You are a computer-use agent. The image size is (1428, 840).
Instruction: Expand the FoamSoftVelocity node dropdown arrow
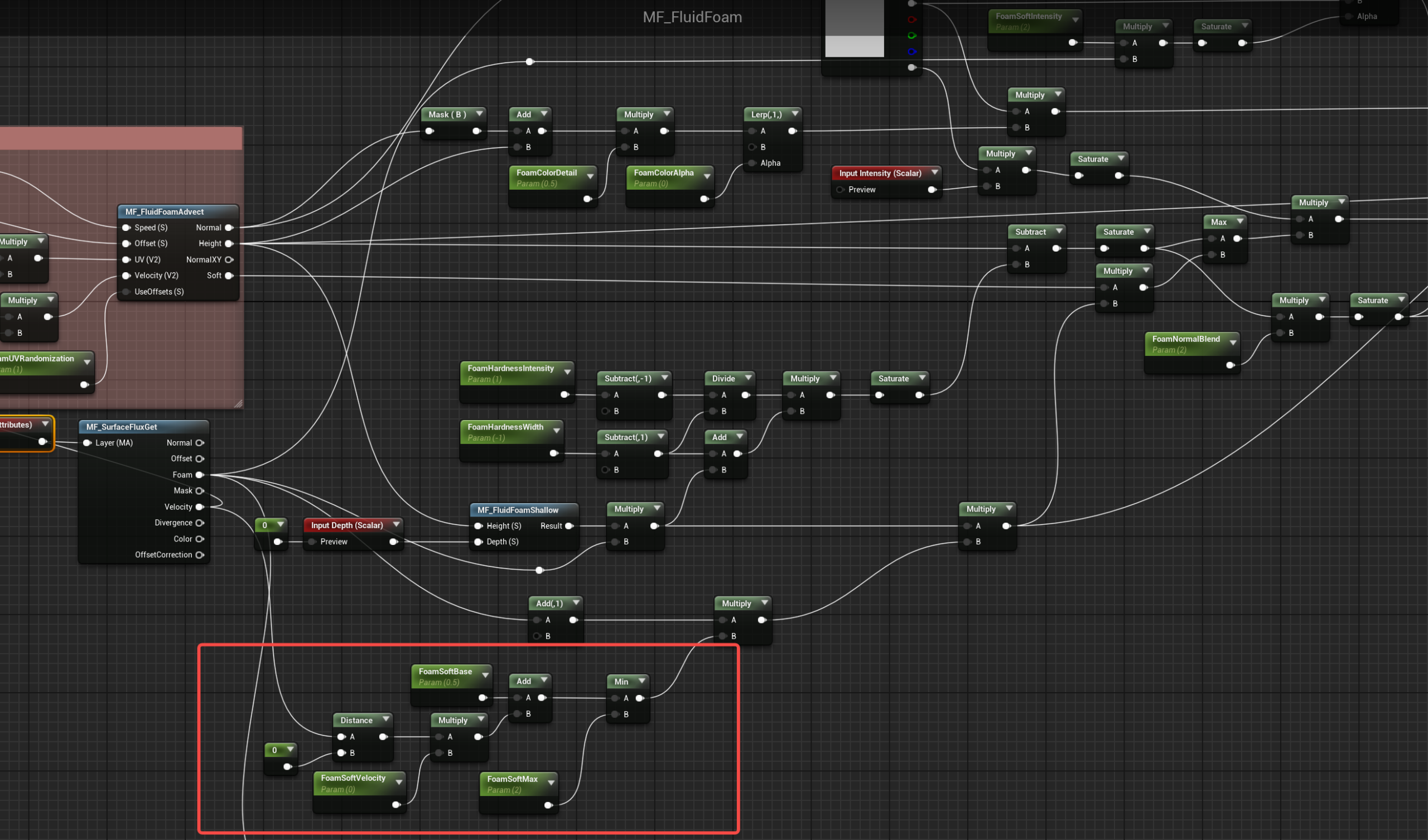click(399, 783)
